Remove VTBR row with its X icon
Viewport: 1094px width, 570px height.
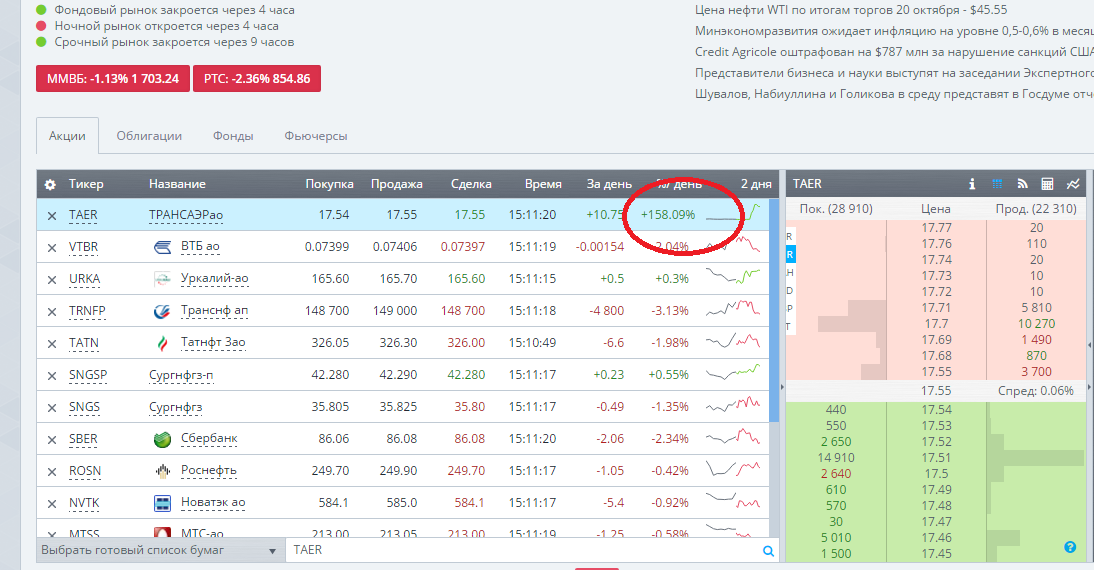(x=52, y=248)
